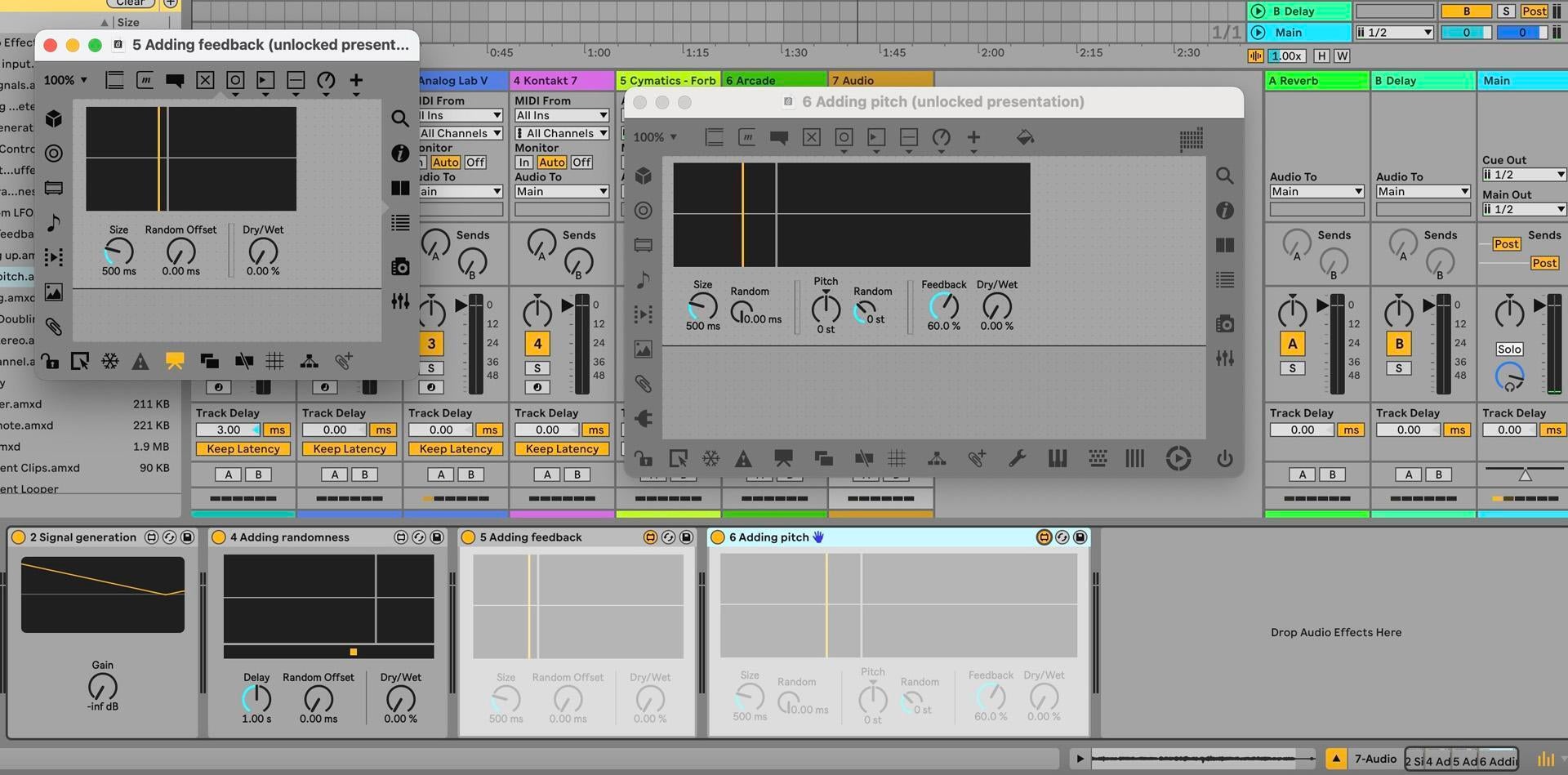Click the Track Delay field showing 3.00 ms
Viewport: 1568px width, 775px height.
[x=229, y=430]
